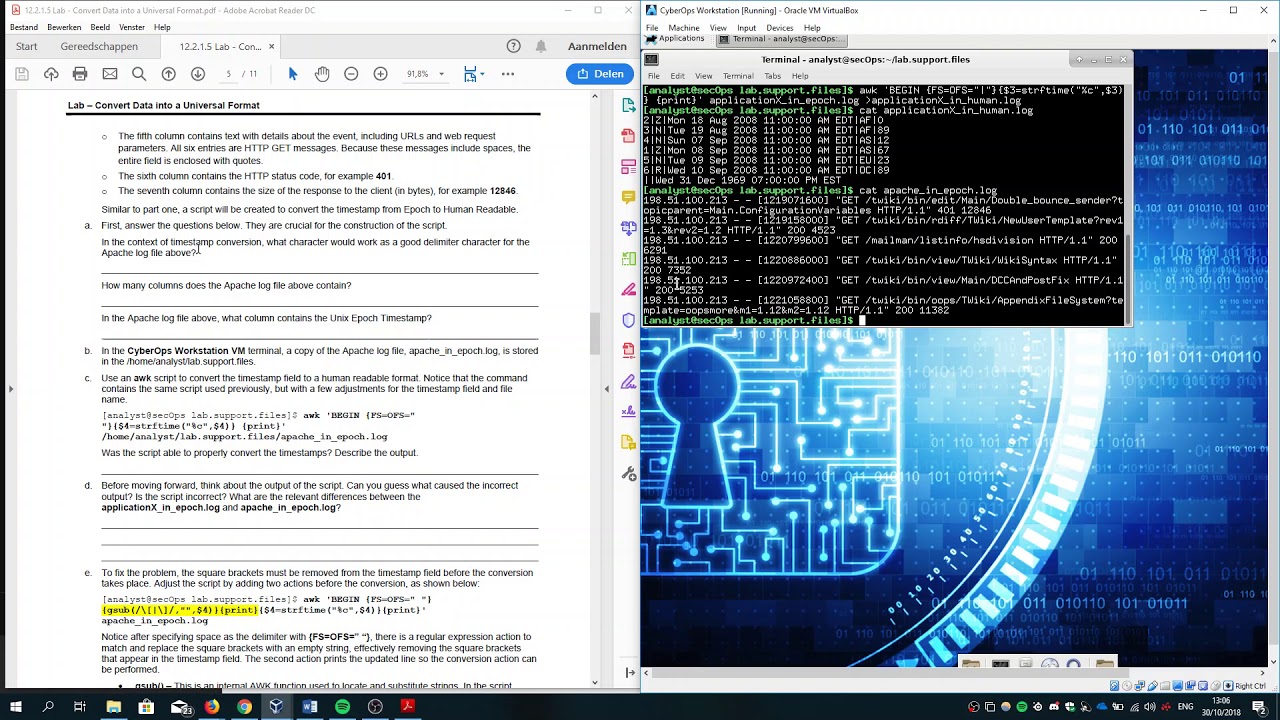Click Aanmelden to sign in
The image size is (1280, 720).
click(597, 46)
